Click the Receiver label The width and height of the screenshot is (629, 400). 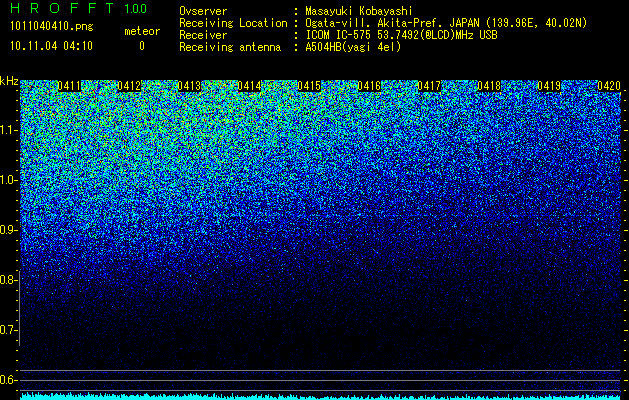coord(203,35)
